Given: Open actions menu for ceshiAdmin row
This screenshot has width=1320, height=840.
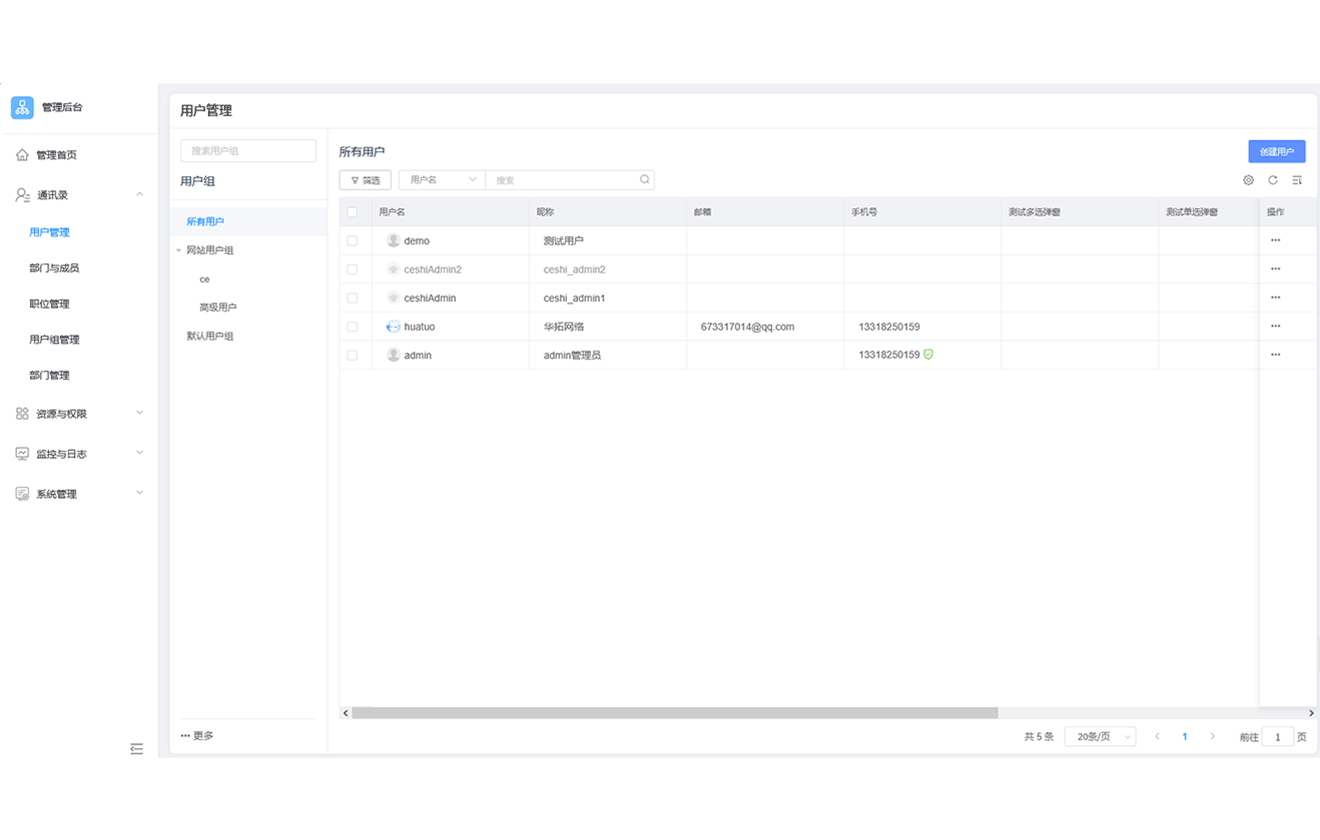Looking at the screenshot, I should [x=1275, y=297].
